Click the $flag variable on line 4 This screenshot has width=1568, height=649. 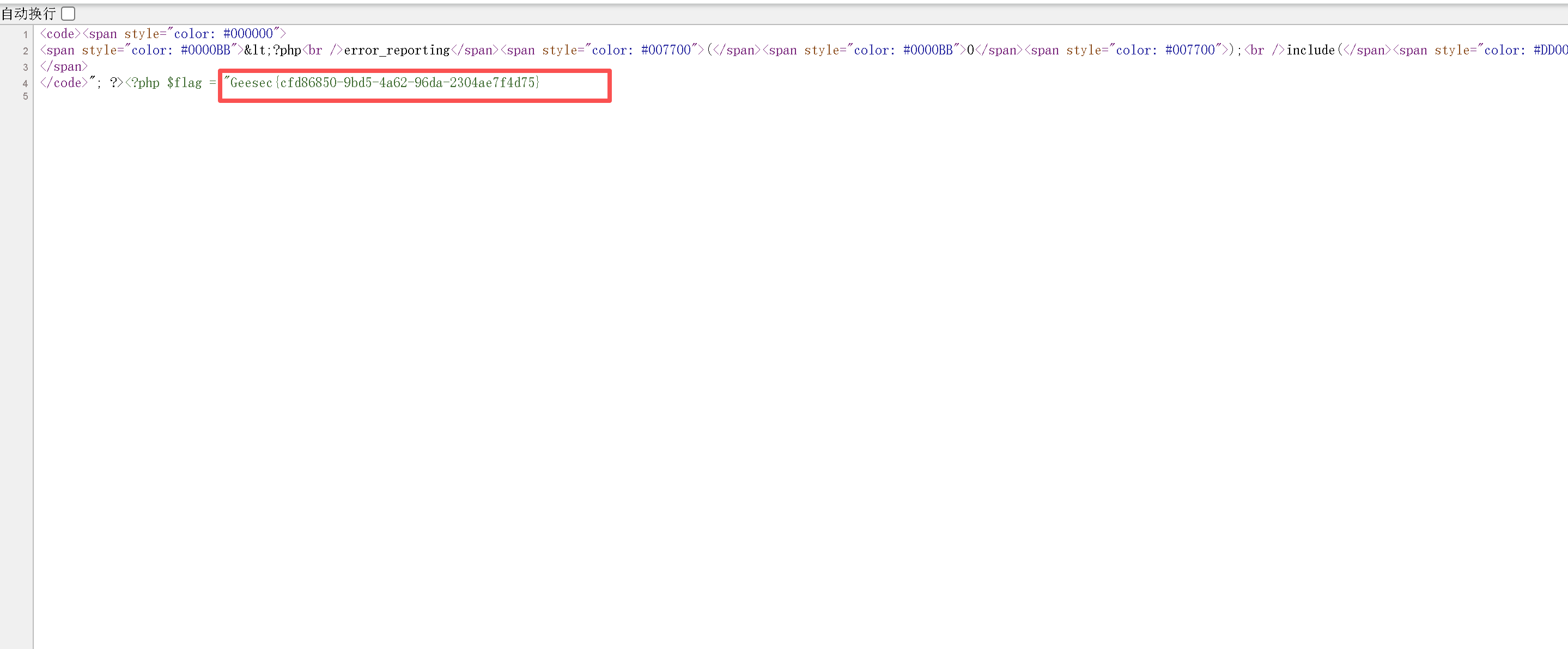[x=185, y=83]
